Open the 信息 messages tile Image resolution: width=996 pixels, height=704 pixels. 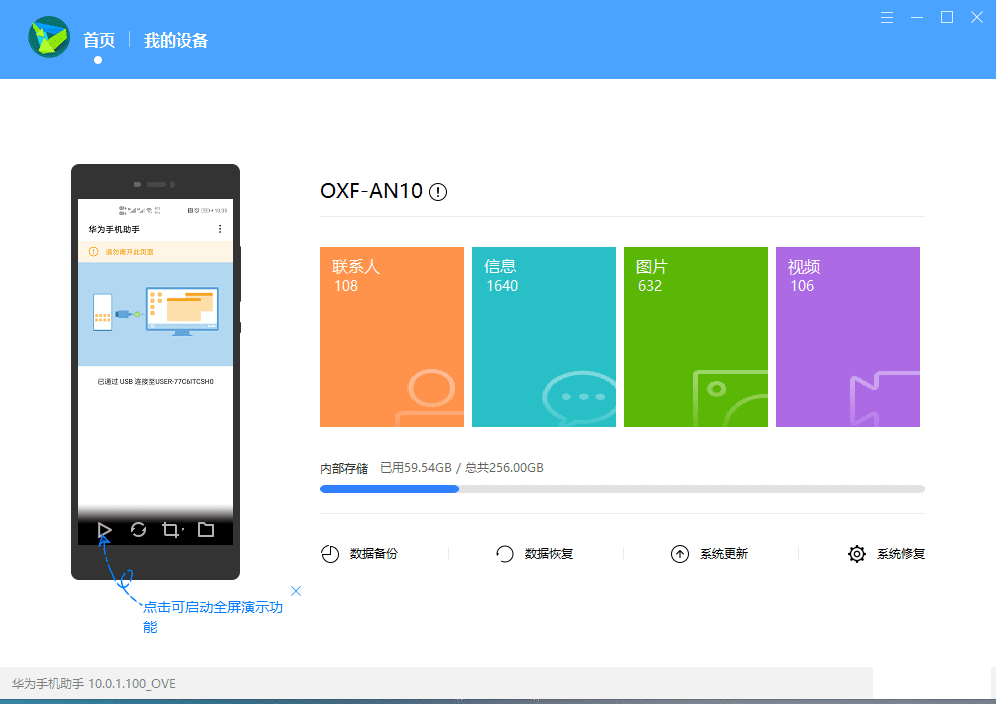pyautogui.click(x=544, y=337)
